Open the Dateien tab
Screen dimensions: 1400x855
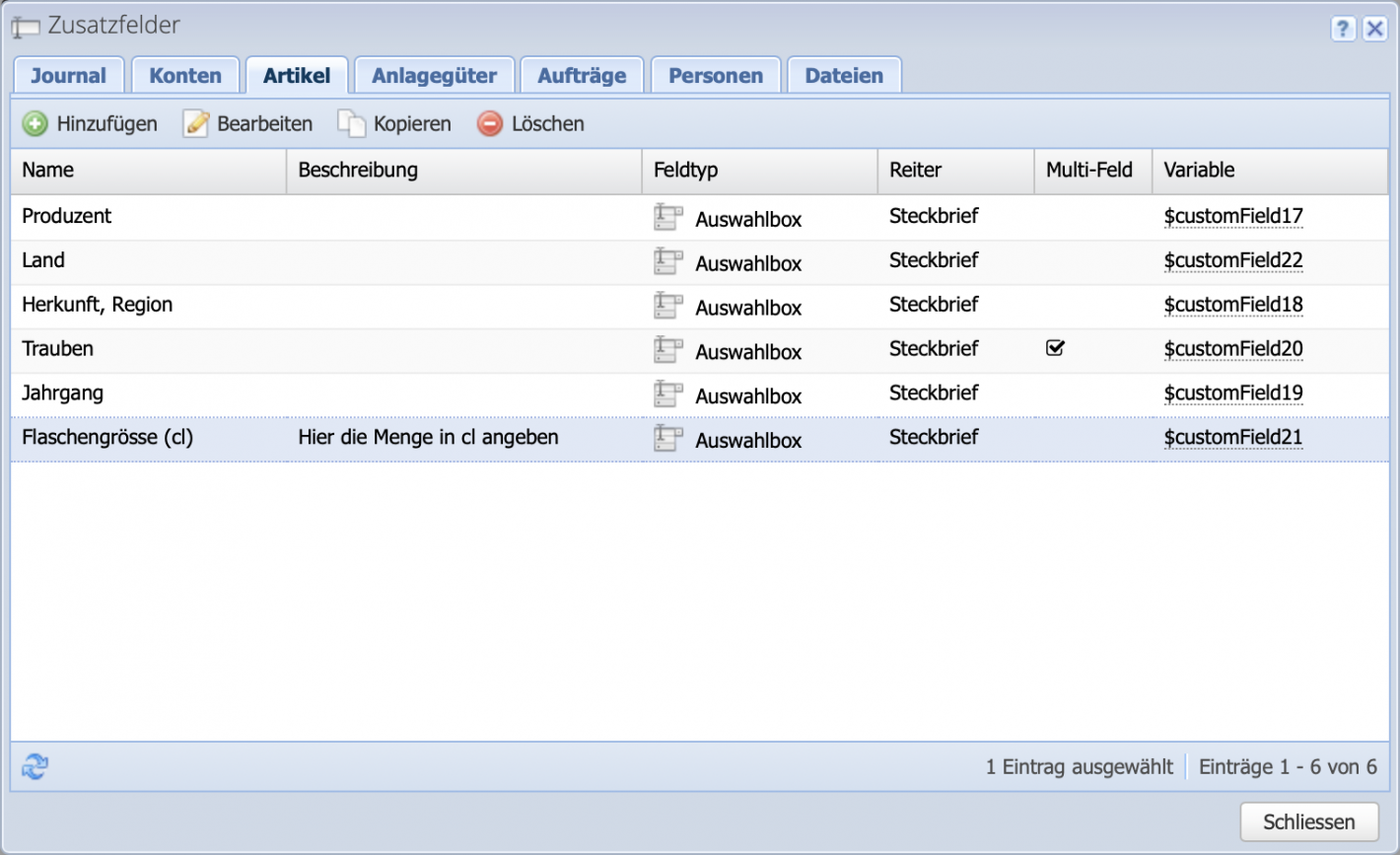coord(843,74)
